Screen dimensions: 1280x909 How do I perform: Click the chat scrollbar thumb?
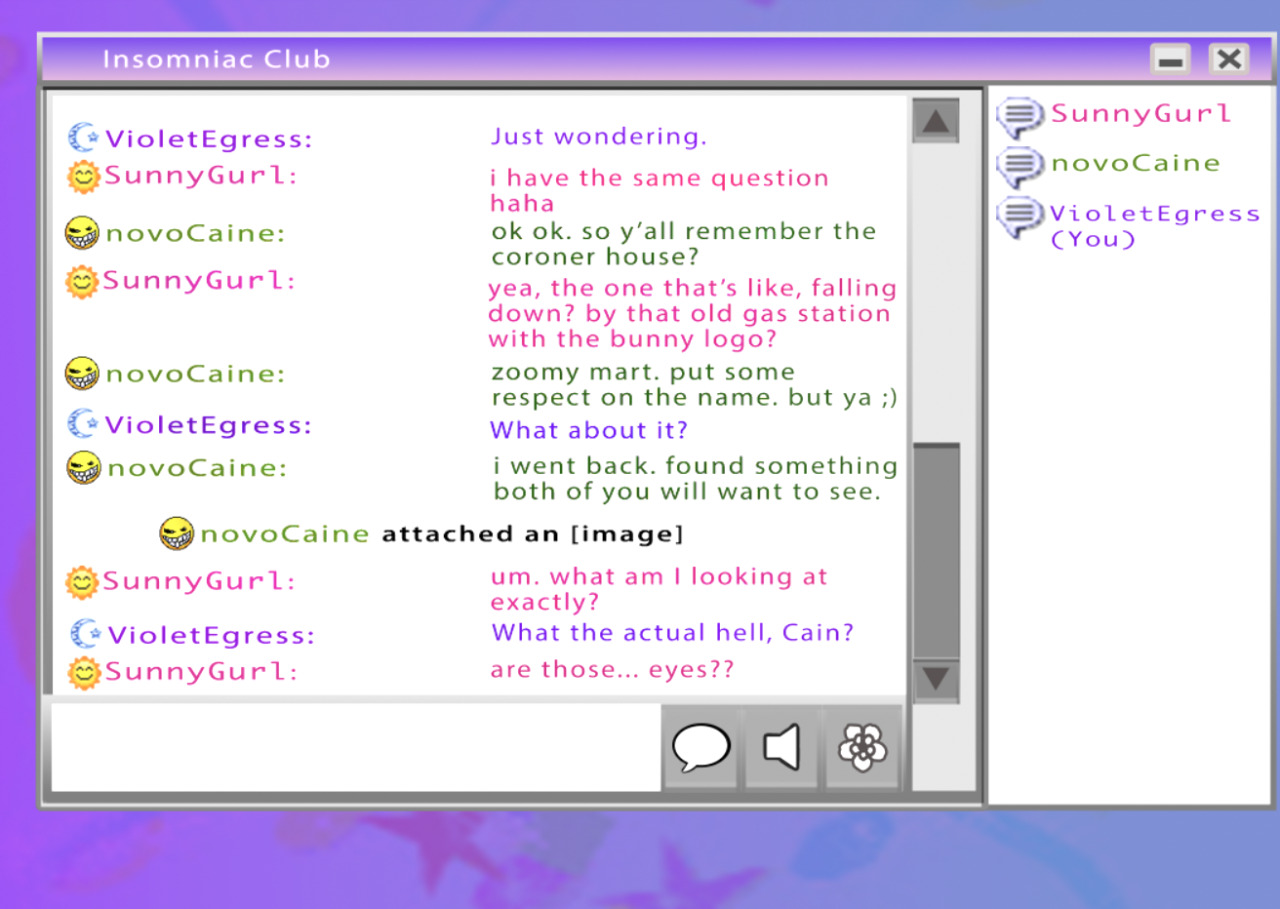pos(936,550)
